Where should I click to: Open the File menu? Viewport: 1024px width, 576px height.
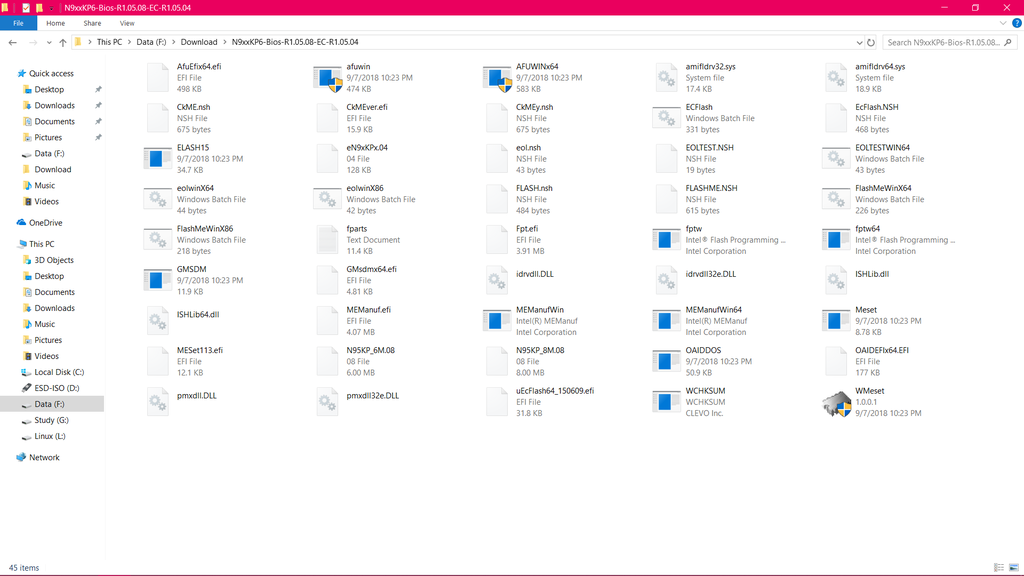pos(18,23)
